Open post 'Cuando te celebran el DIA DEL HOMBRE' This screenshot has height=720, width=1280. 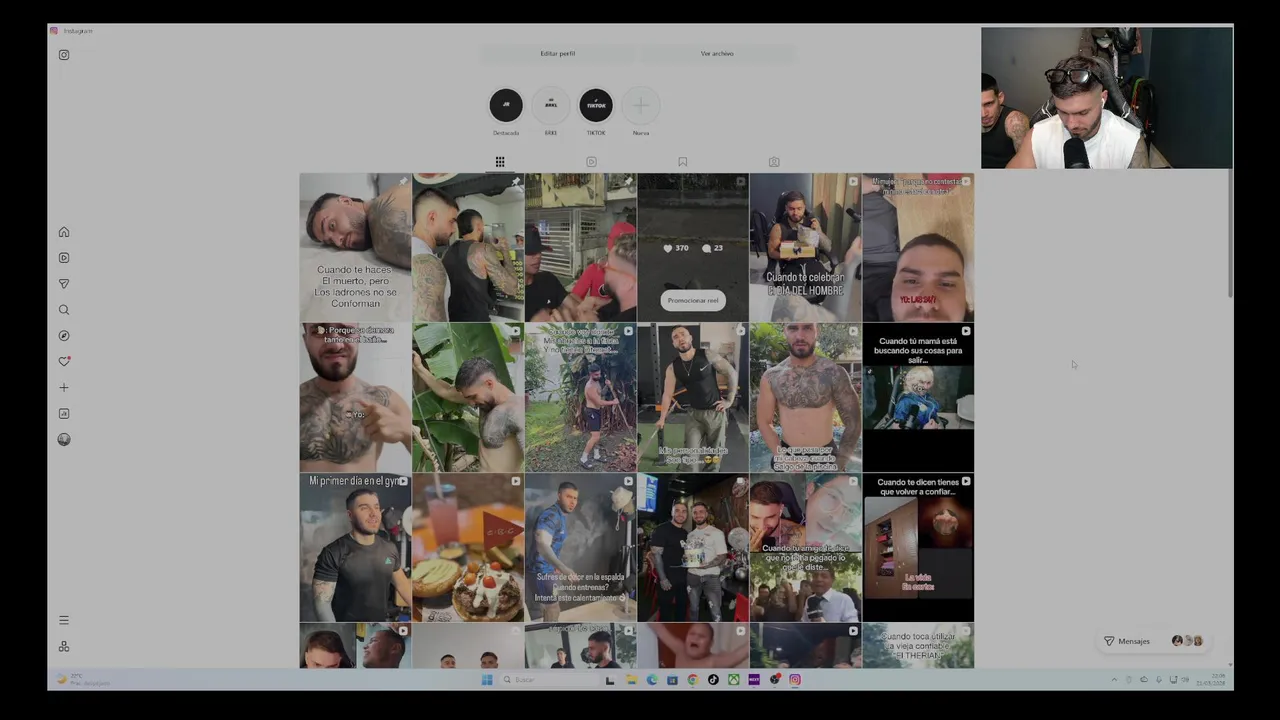pyautogui.click(x=805, y=247)
